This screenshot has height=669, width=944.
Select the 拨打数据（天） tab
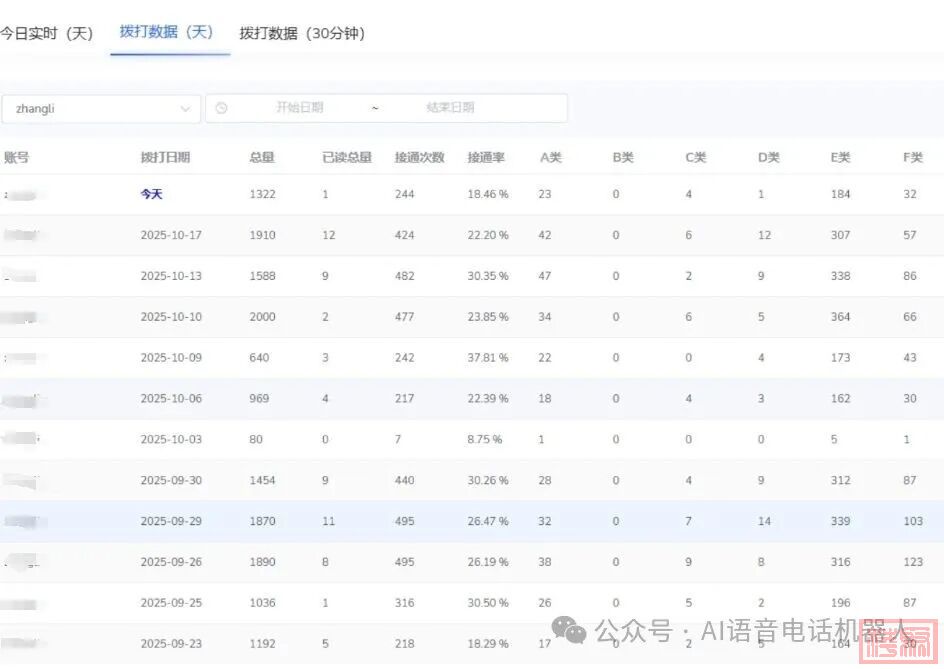[167, 32]
